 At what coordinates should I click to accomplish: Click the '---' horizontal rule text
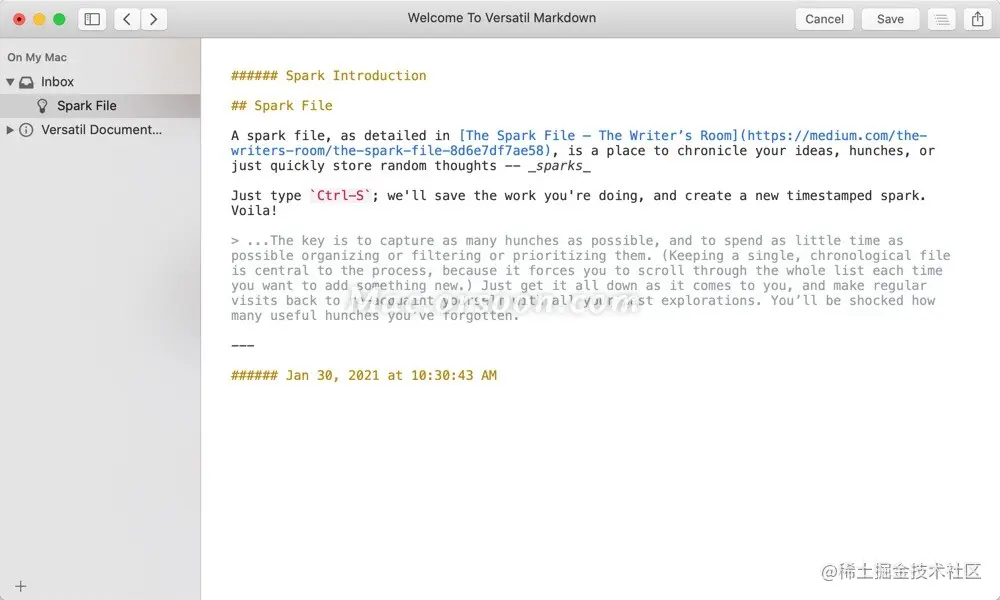(242, 346)
